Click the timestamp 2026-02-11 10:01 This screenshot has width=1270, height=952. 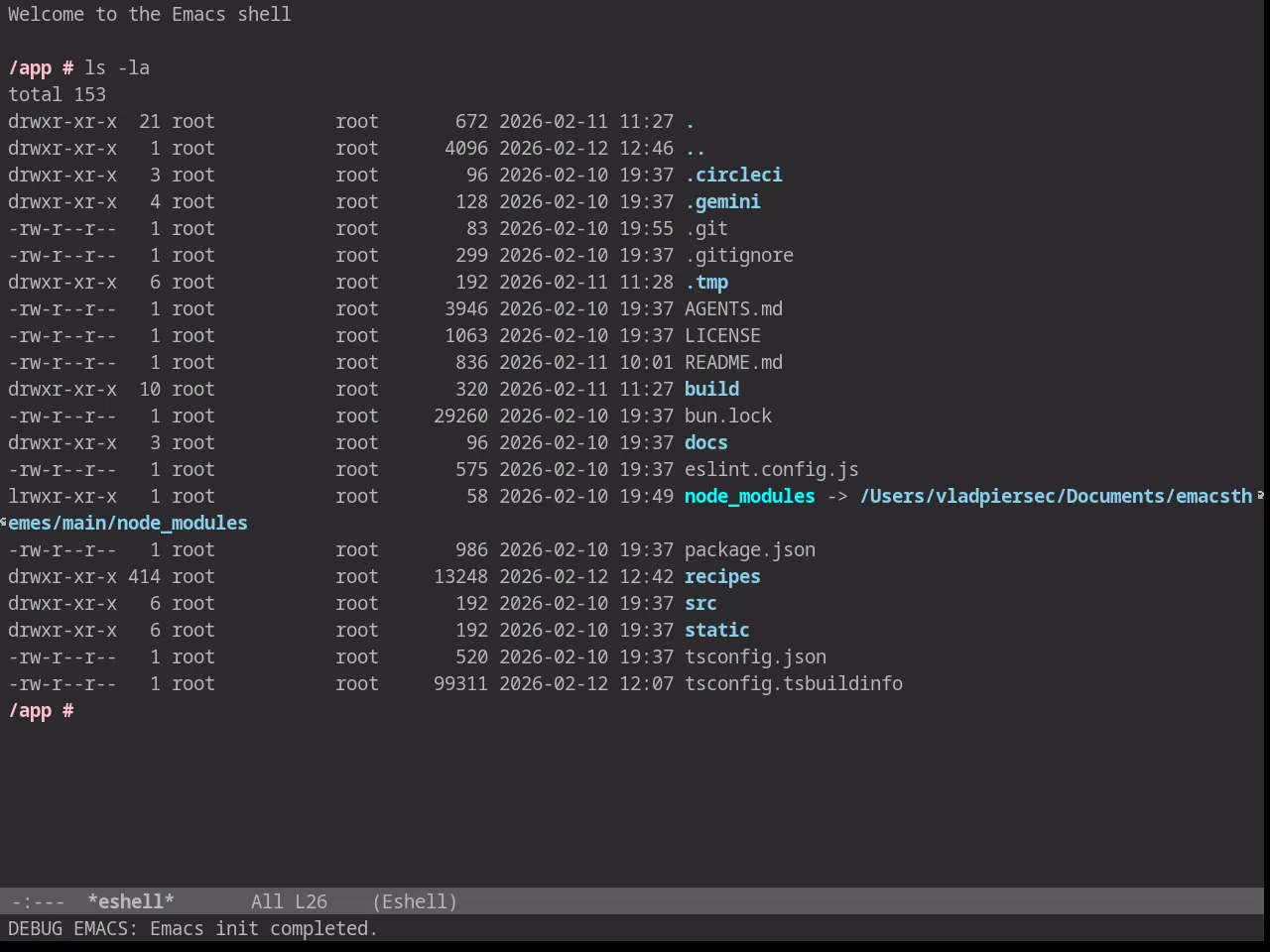tap(586, 362)
